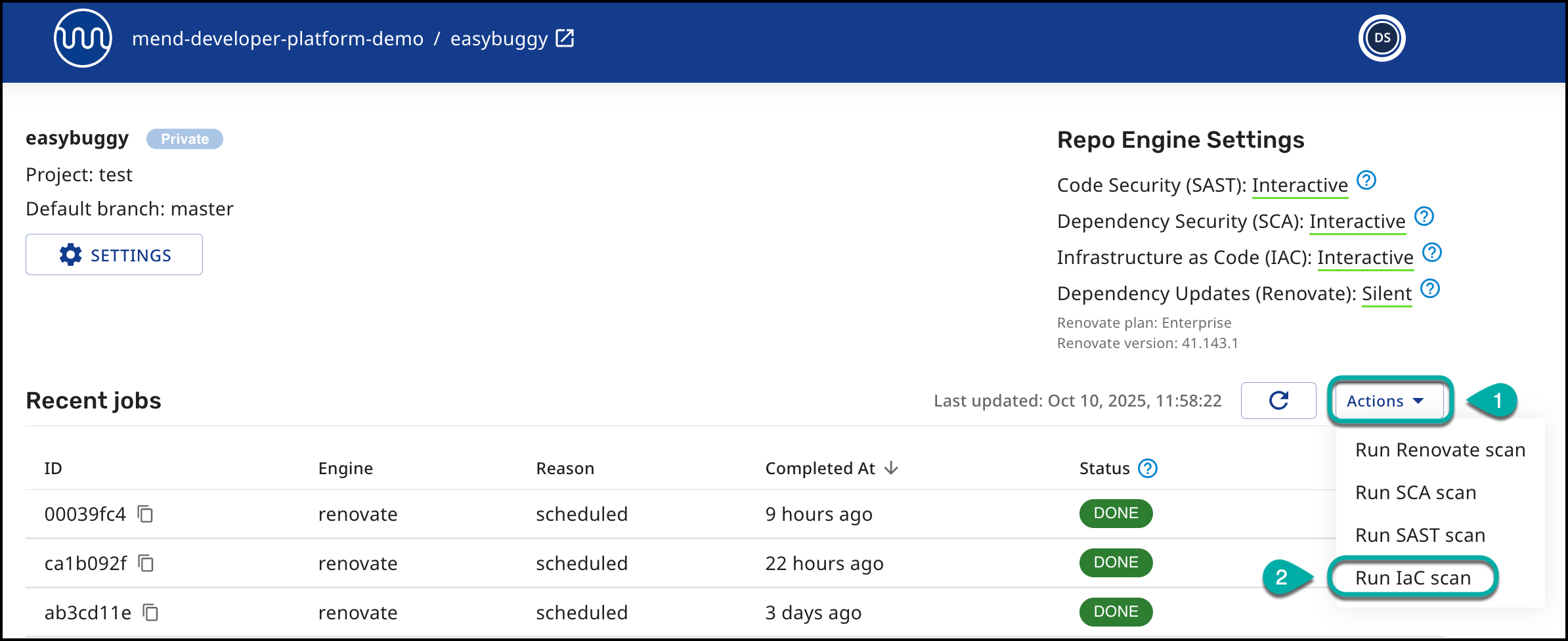Click help icon next to Dependency Updates (Renovate)
This screenshot has height=641, width=1568.
point(1430,288)
